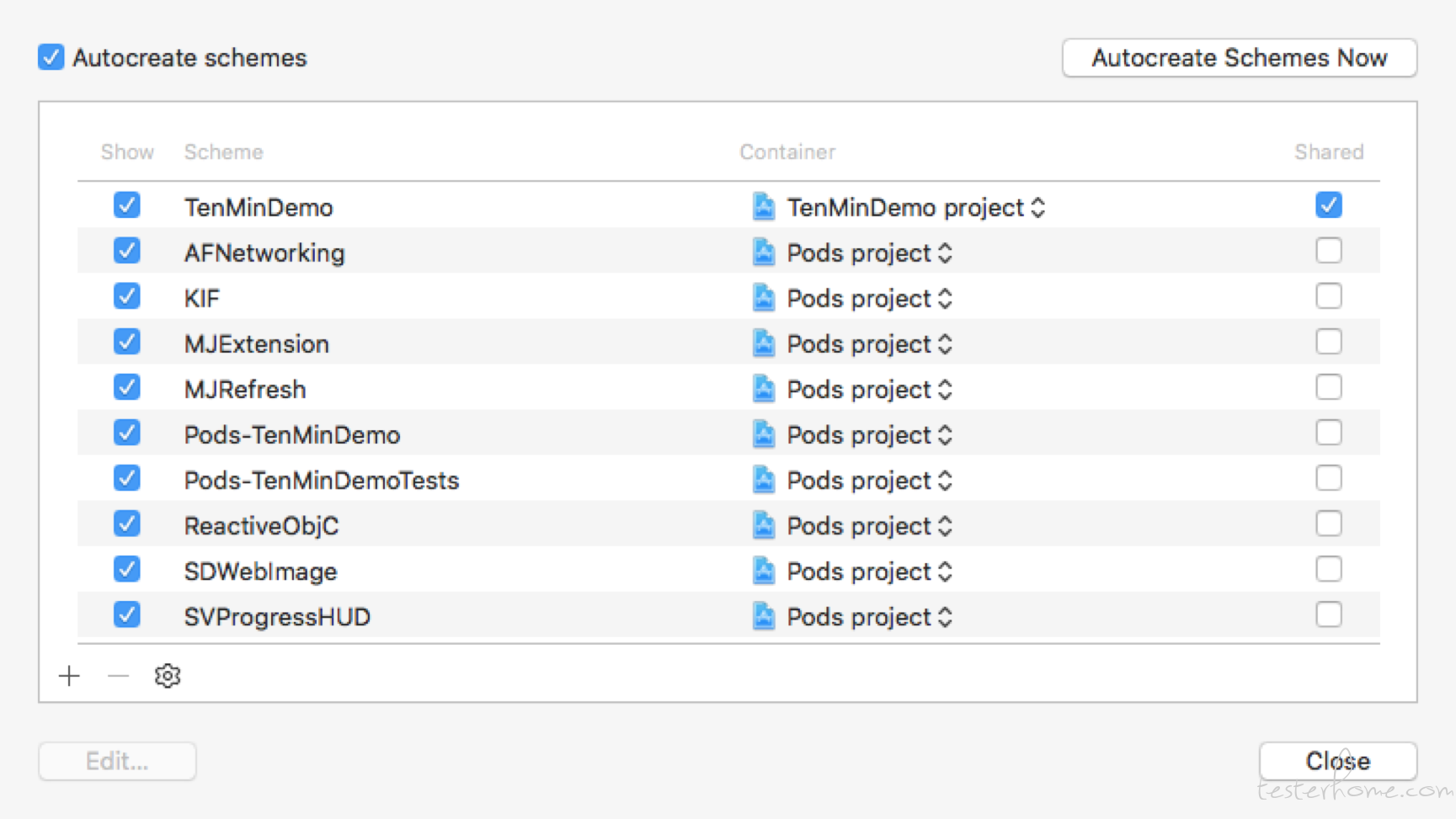Select the Pods-TenMinDemoTests scheme name
Viewport: 1456px width, 819px height.
(x=322, y=481)
